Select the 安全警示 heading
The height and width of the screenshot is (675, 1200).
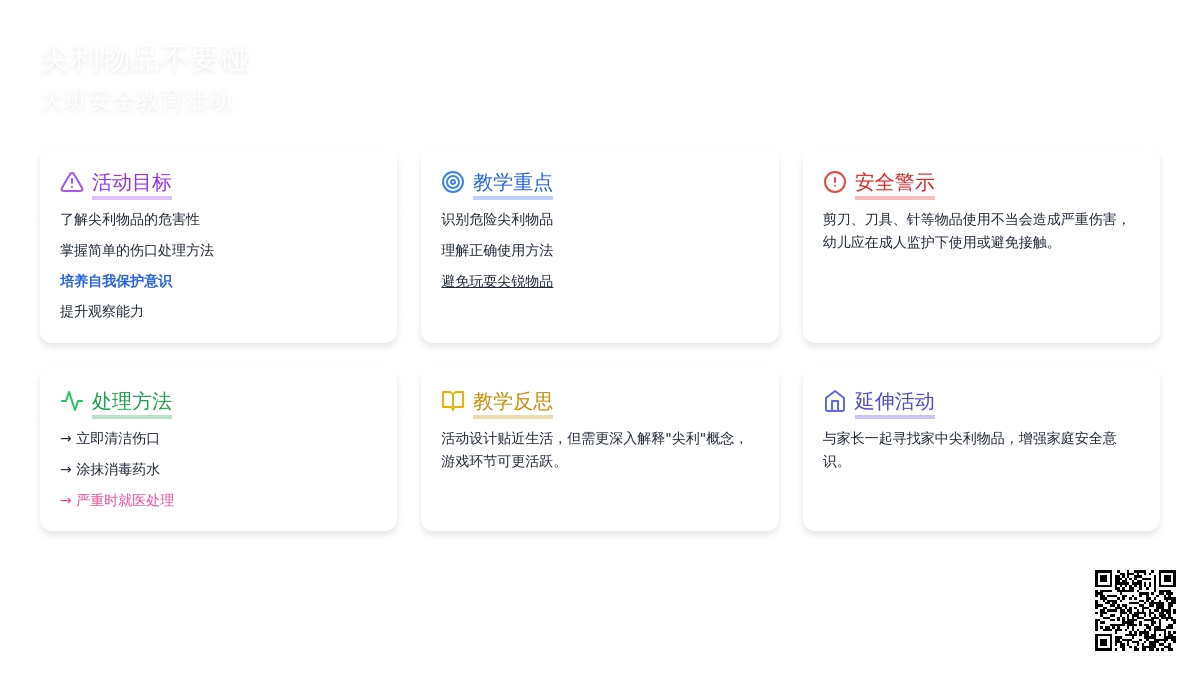tap(895, 182)
